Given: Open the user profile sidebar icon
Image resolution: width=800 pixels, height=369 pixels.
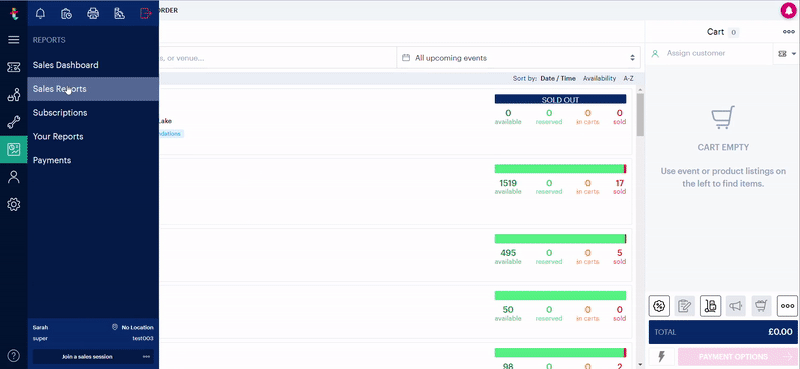Looking at the screenshot, I should point(14,177).
